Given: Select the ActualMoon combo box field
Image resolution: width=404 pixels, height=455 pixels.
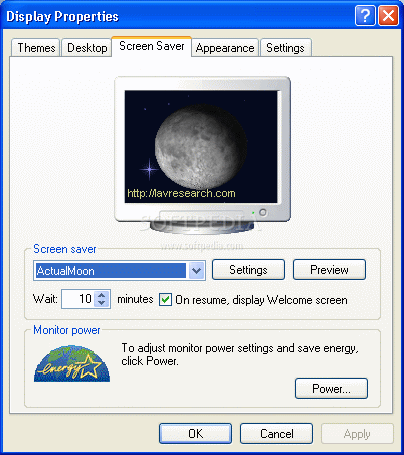Looking at the screenshot, I should pyautogui.click(x=119, y=270).
